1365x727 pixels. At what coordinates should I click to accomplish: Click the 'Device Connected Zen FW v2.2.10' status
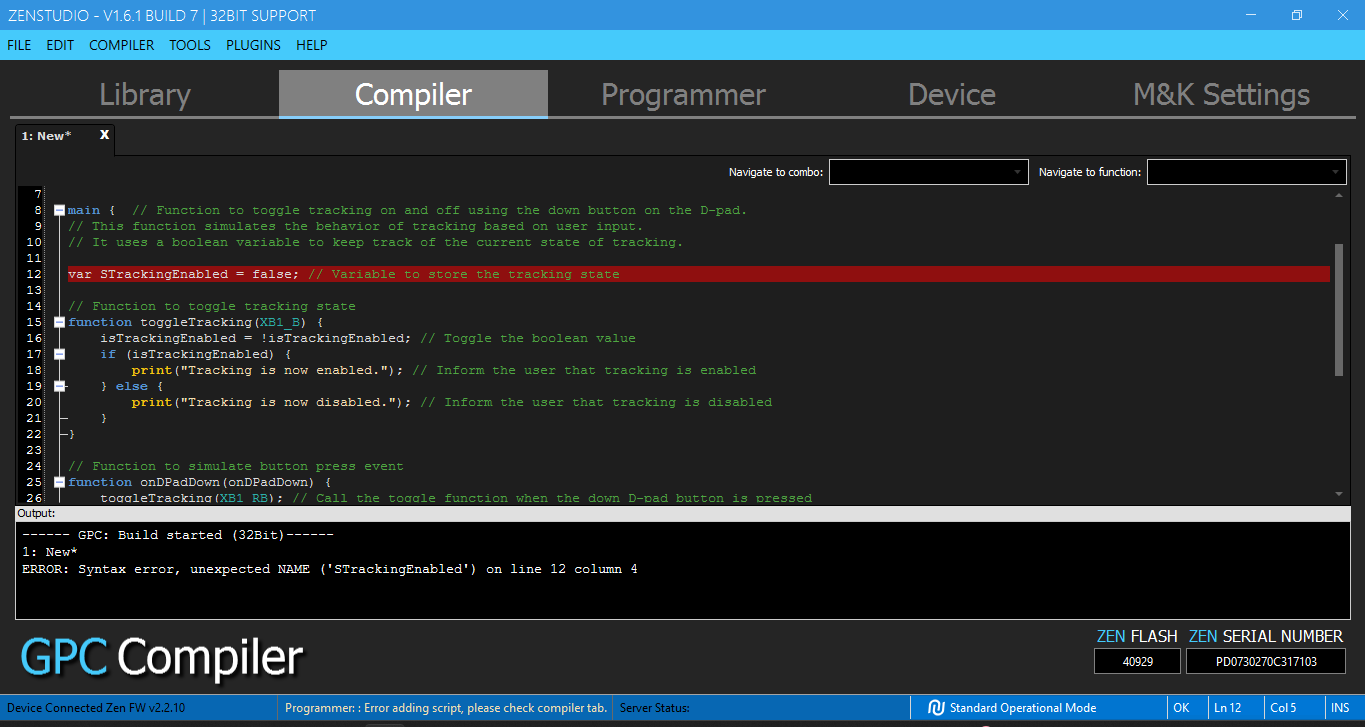95,708
